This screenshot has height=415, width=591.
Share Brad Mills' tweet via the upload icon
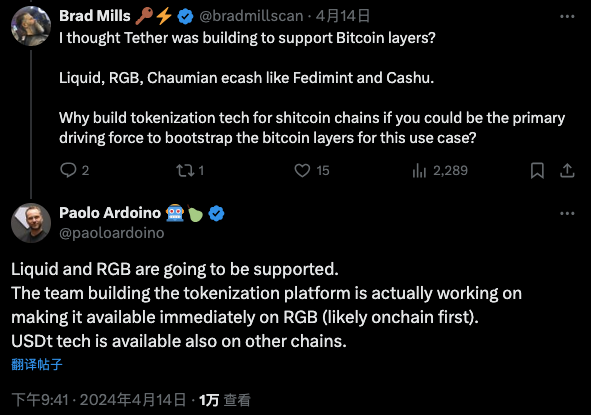coord(567,170)
